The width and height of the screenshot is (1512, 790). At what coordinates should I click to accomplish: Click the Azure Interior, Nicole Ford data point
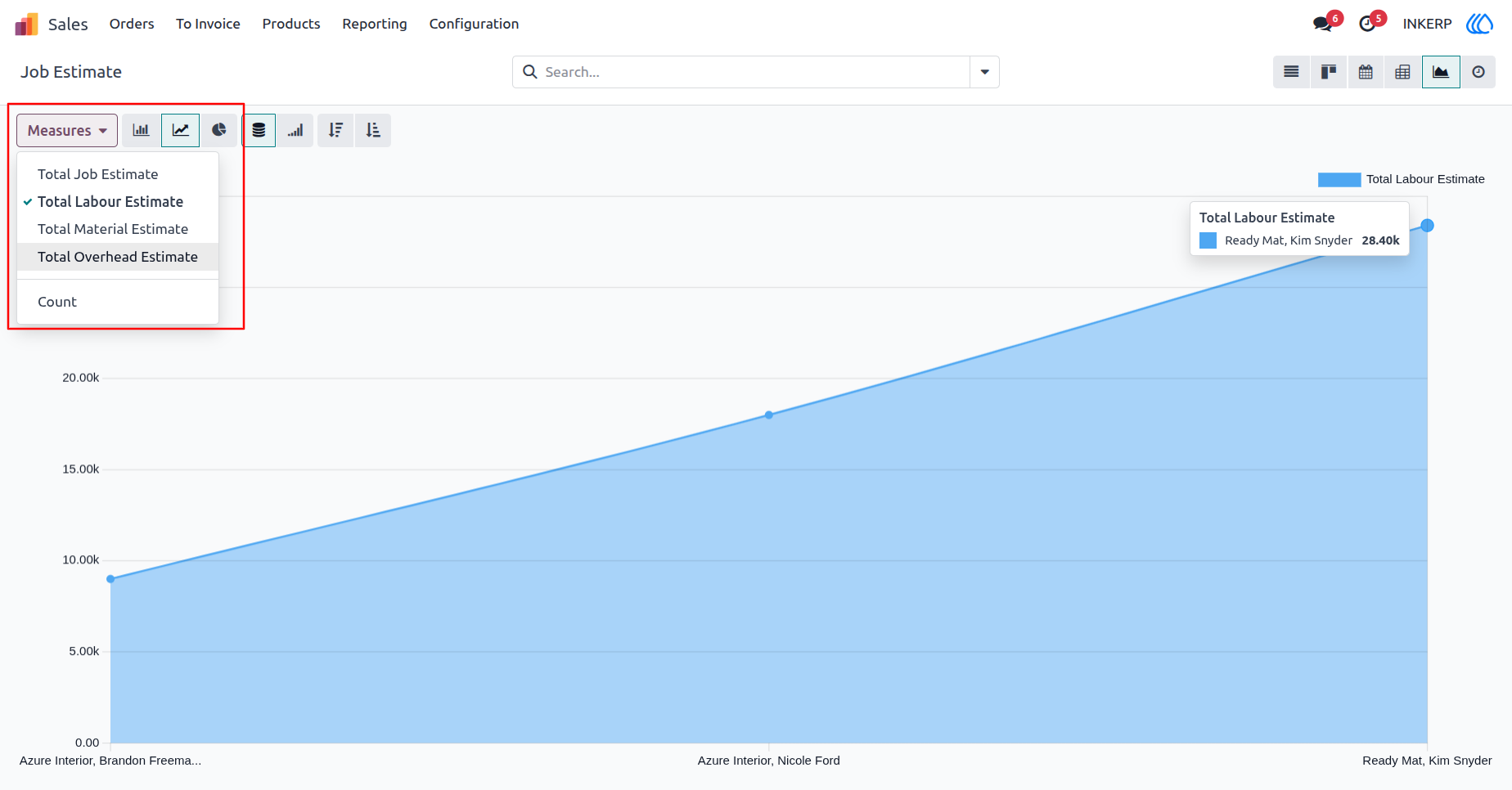769,415
